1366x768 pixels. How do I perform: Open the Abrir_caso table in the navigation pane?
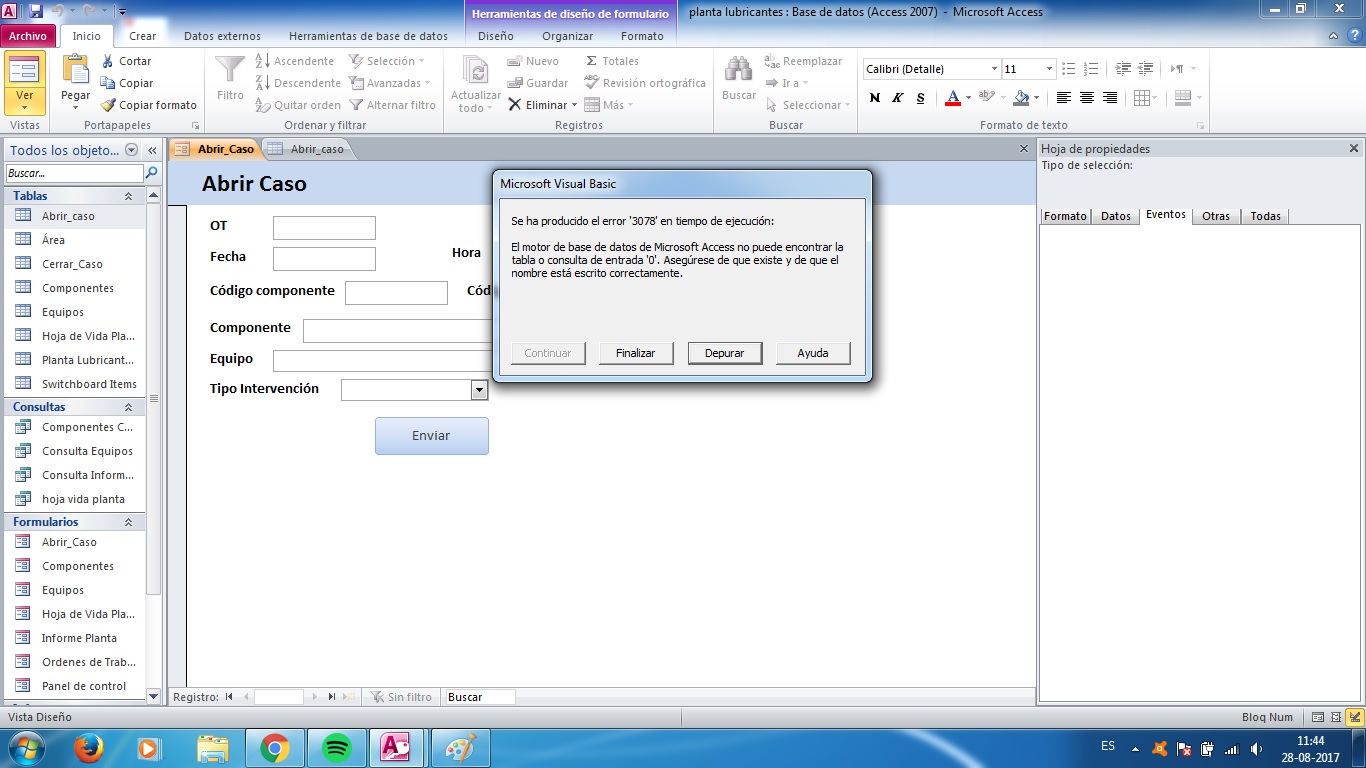[68, 216]
